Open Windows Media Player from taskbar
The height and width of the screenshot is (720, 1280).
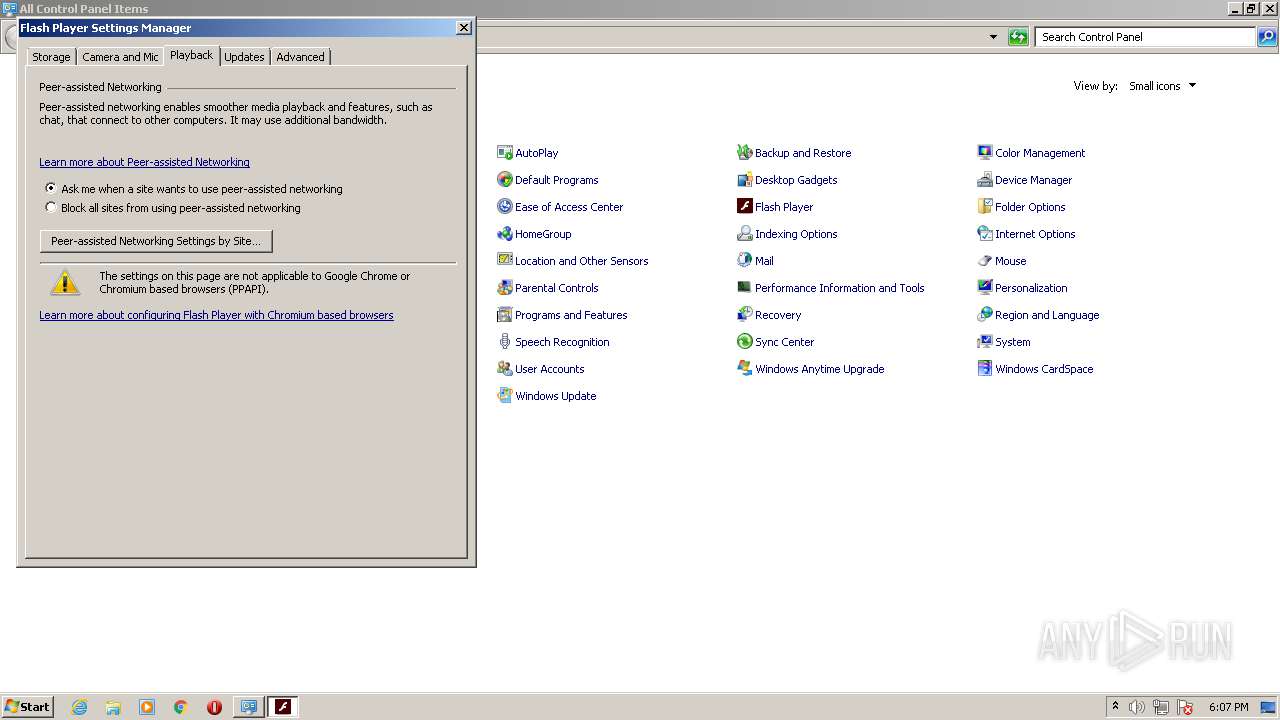point(147,707)
